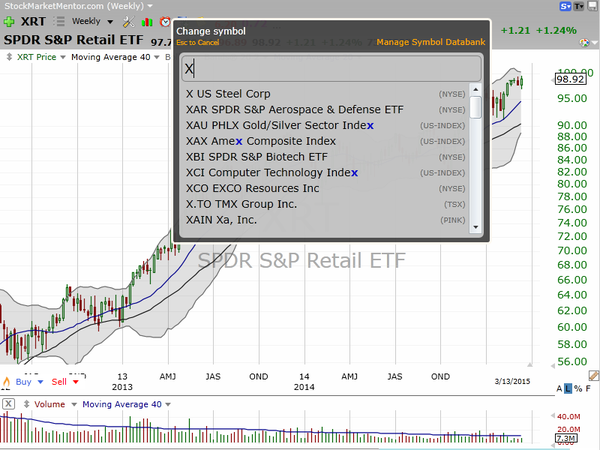
Task: Open the chart tools wrench icon
Action: tap(129, 22)
